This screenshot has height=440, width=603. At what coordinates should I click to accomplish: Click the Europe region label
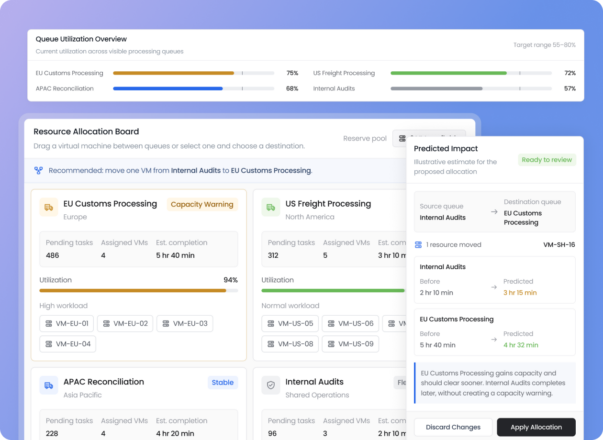[x=75, y=217]
